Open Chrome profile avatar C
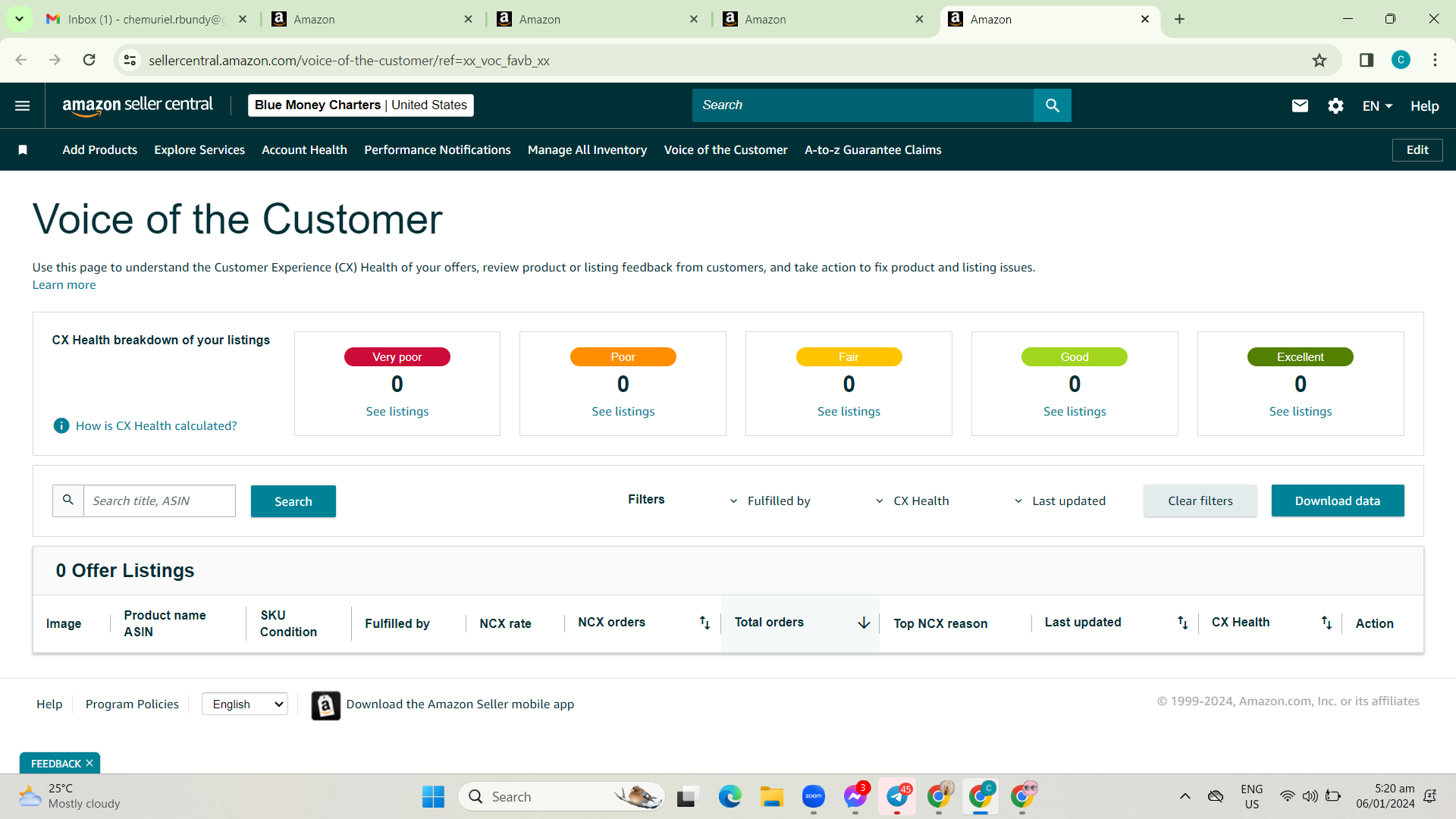 (1401, 60)
